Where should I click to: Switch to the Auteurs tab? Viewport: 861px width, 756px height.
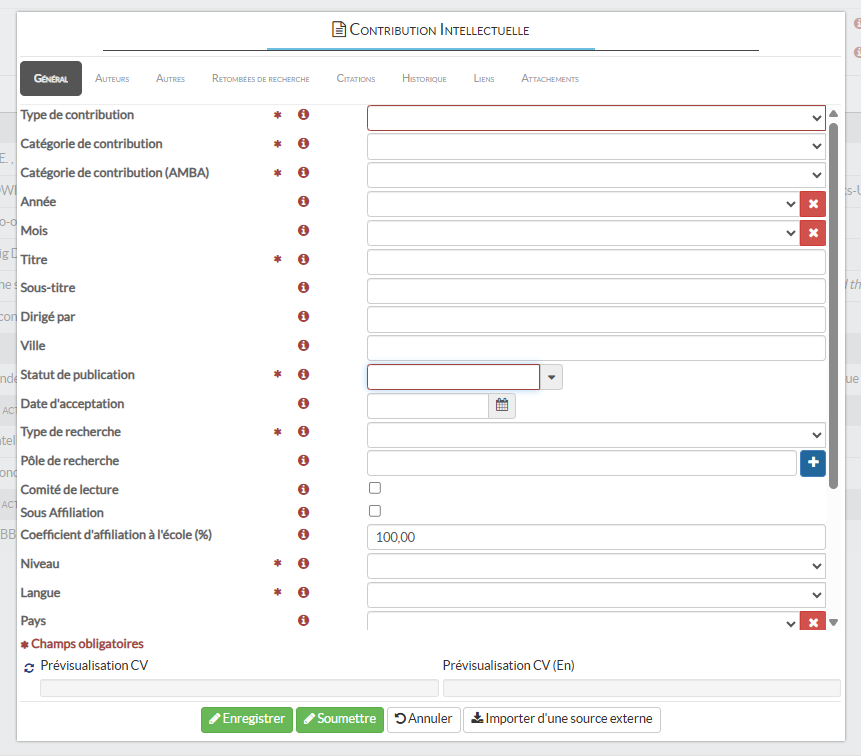(112, 79)
